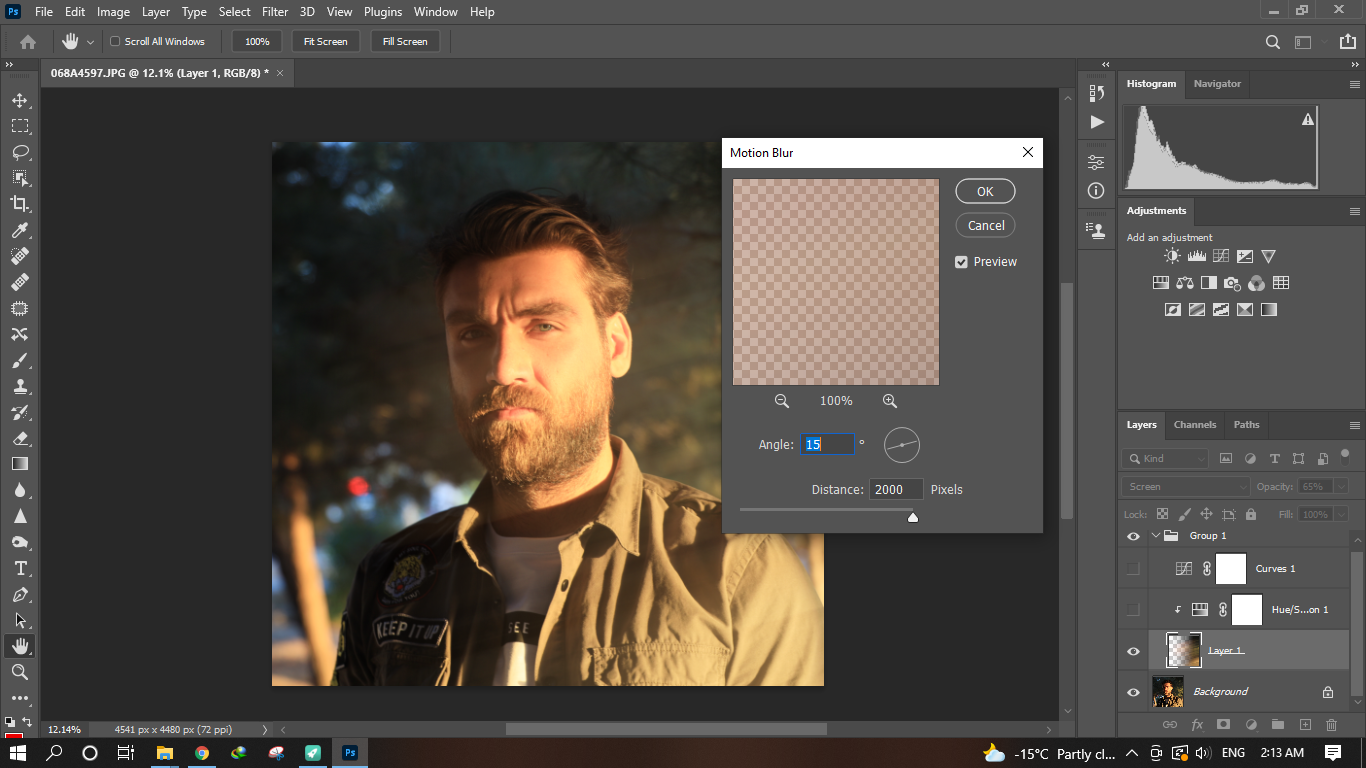Click the Home icon in options bar
Viewport: 1366px width, 768px height.
pos(28,42)
